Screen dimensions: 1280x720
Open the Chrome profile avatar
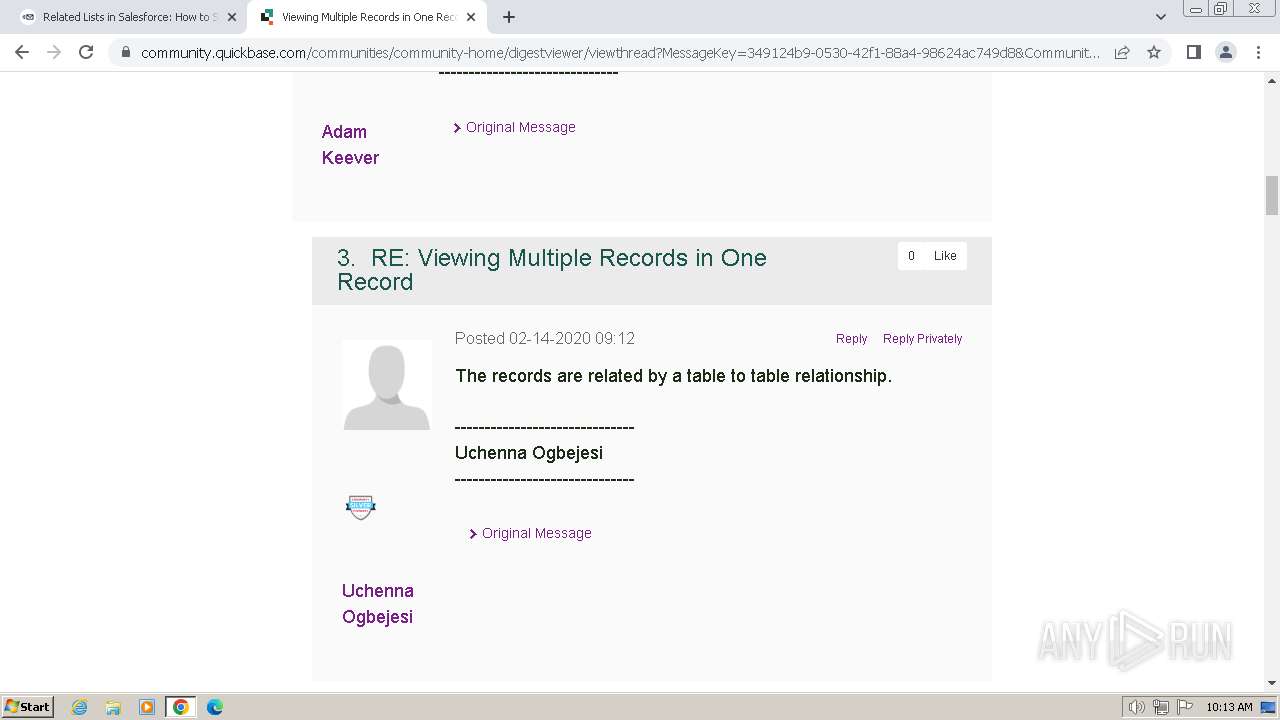pyautogui.click(x=1225, y=52)
